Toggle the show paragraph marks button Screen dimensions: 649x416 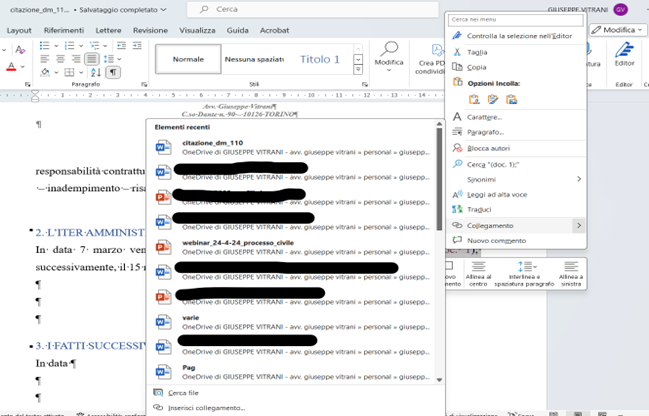113,73
